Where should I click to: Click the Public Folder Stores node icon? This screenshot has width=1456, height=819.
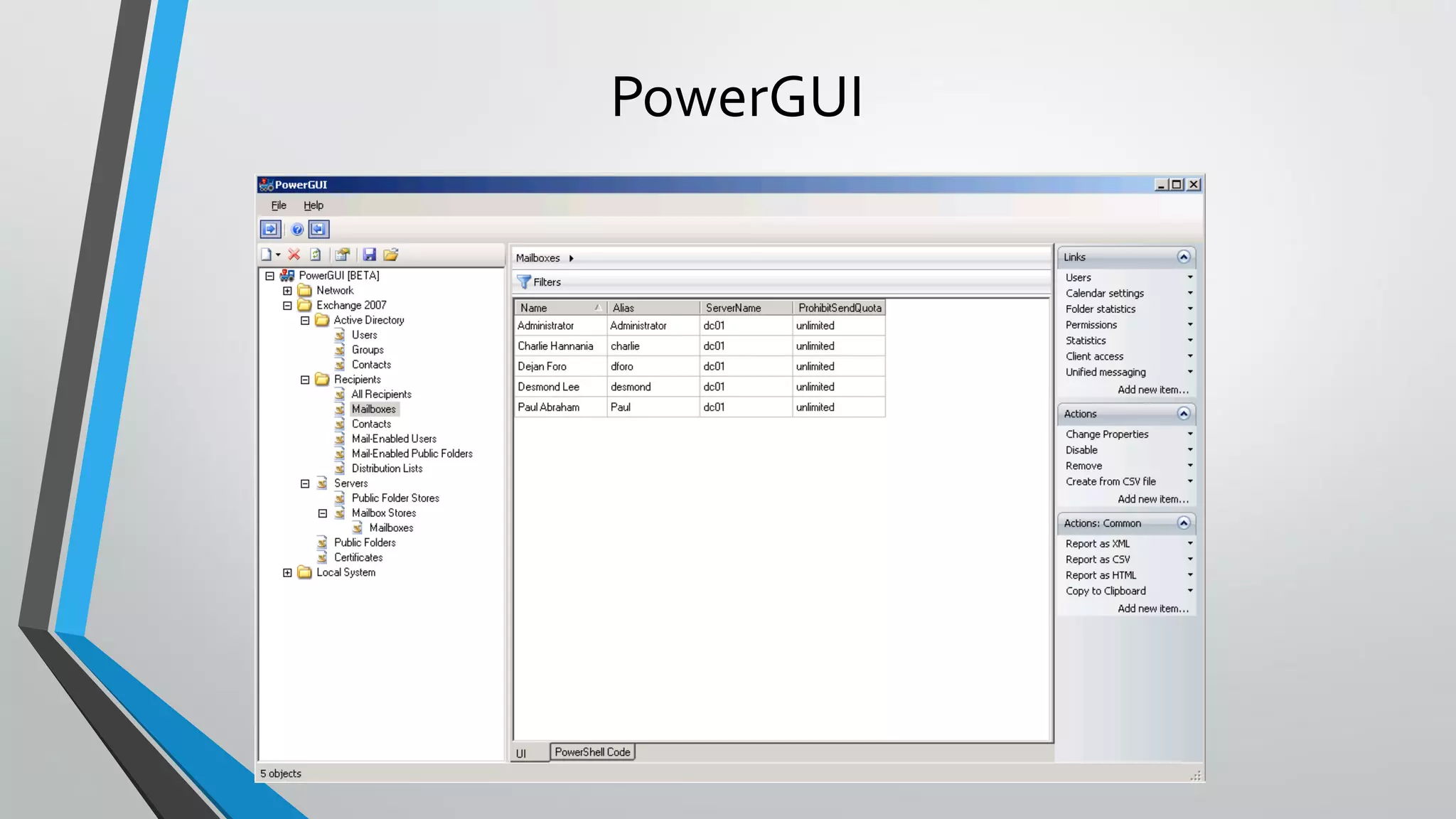click(x=340, y=498)
